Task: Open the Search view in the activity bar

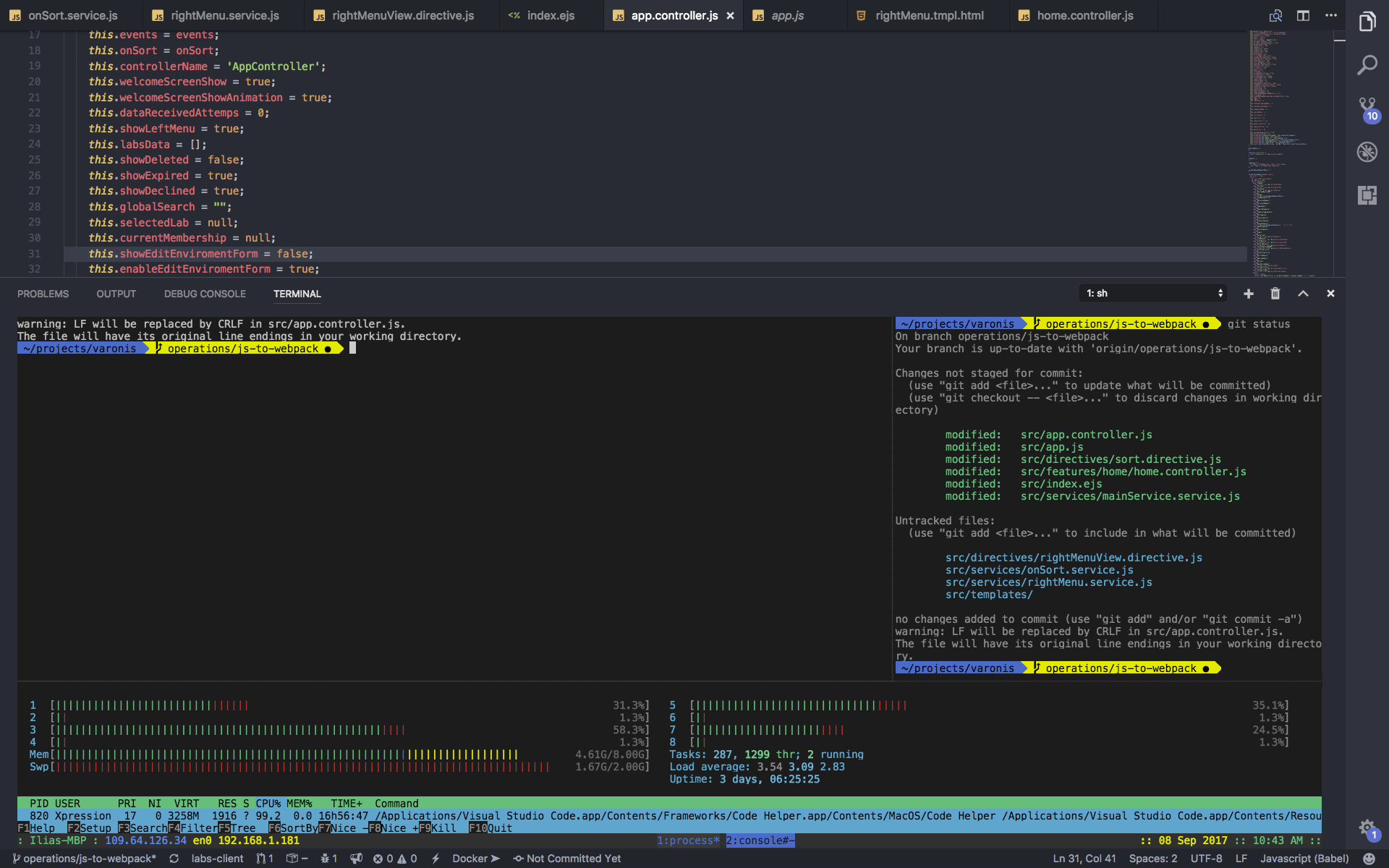Action: [1367, 64]
